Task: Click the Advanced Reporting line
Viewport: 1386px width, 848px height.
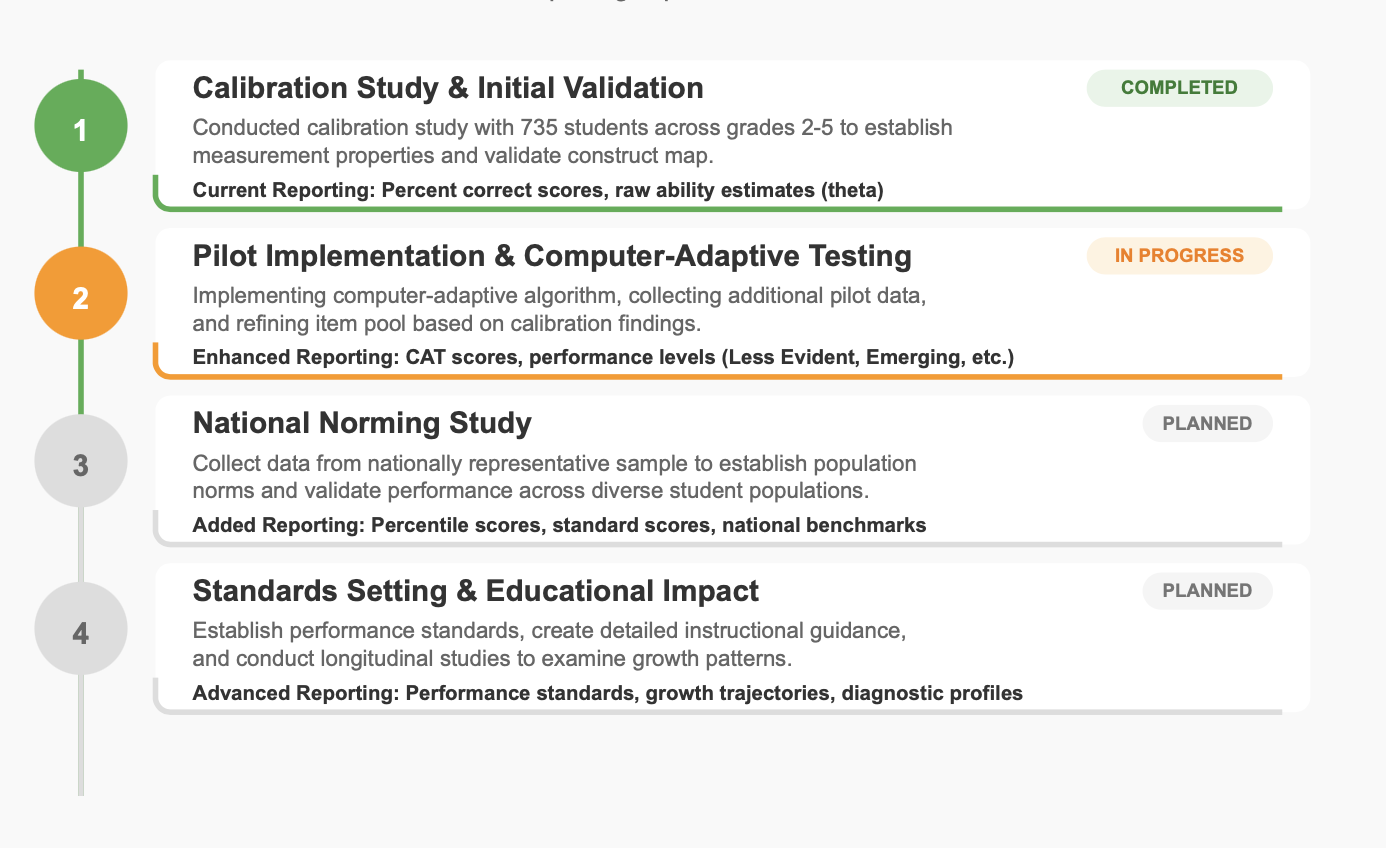Action: tap(607, 693)
